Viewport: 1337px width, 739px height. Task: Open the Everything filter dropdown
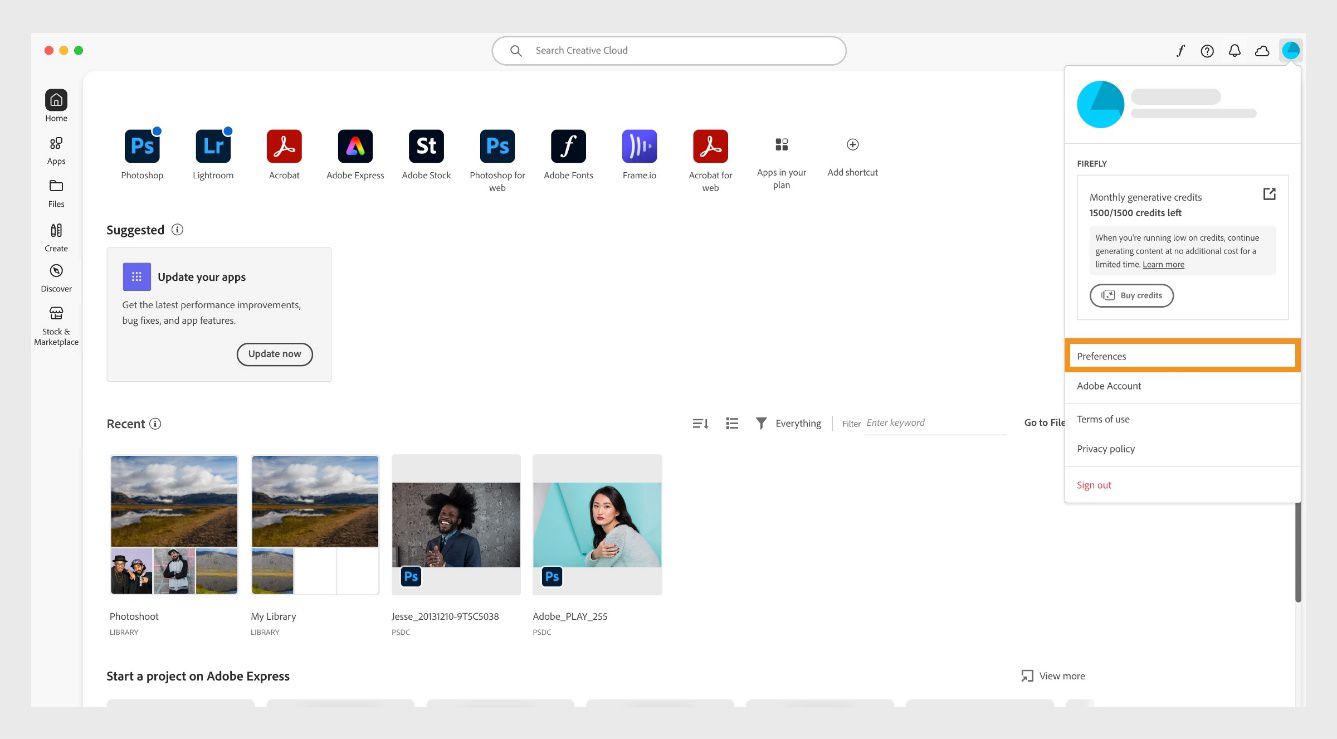pos(797,423)
